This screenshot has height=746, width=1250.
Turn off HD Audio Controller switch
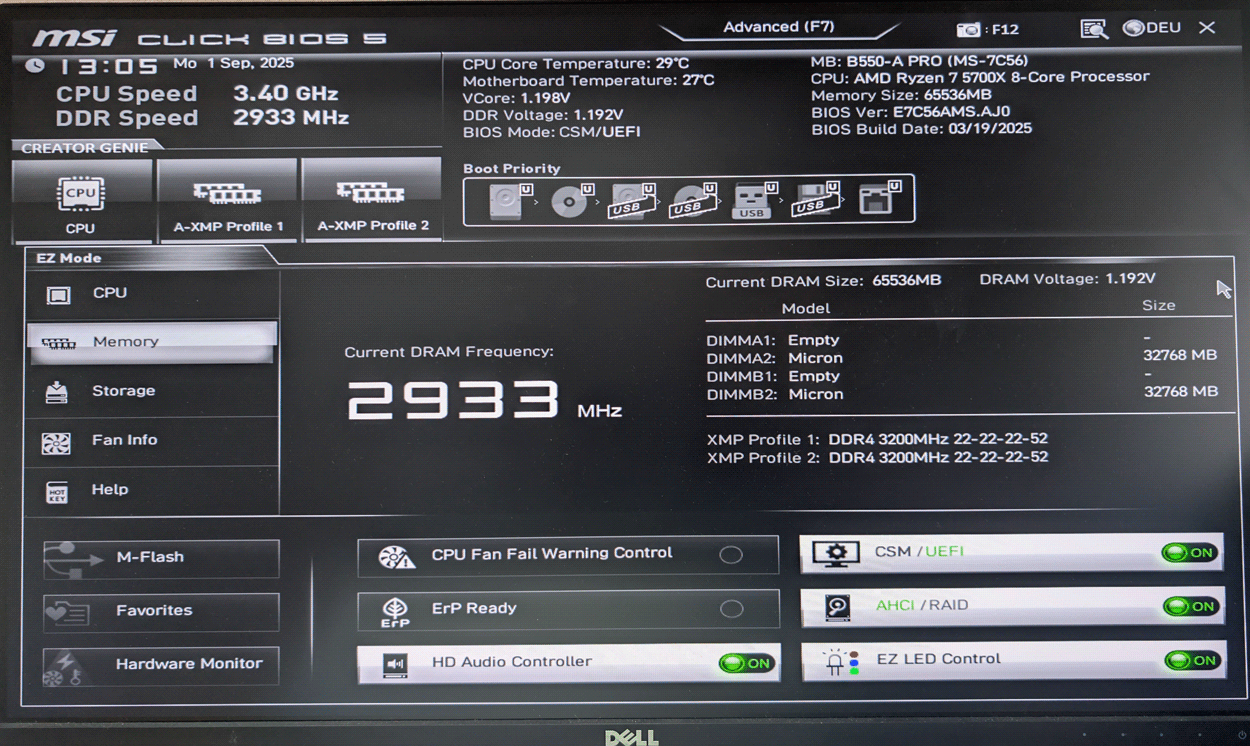click(x=747, y=663)
